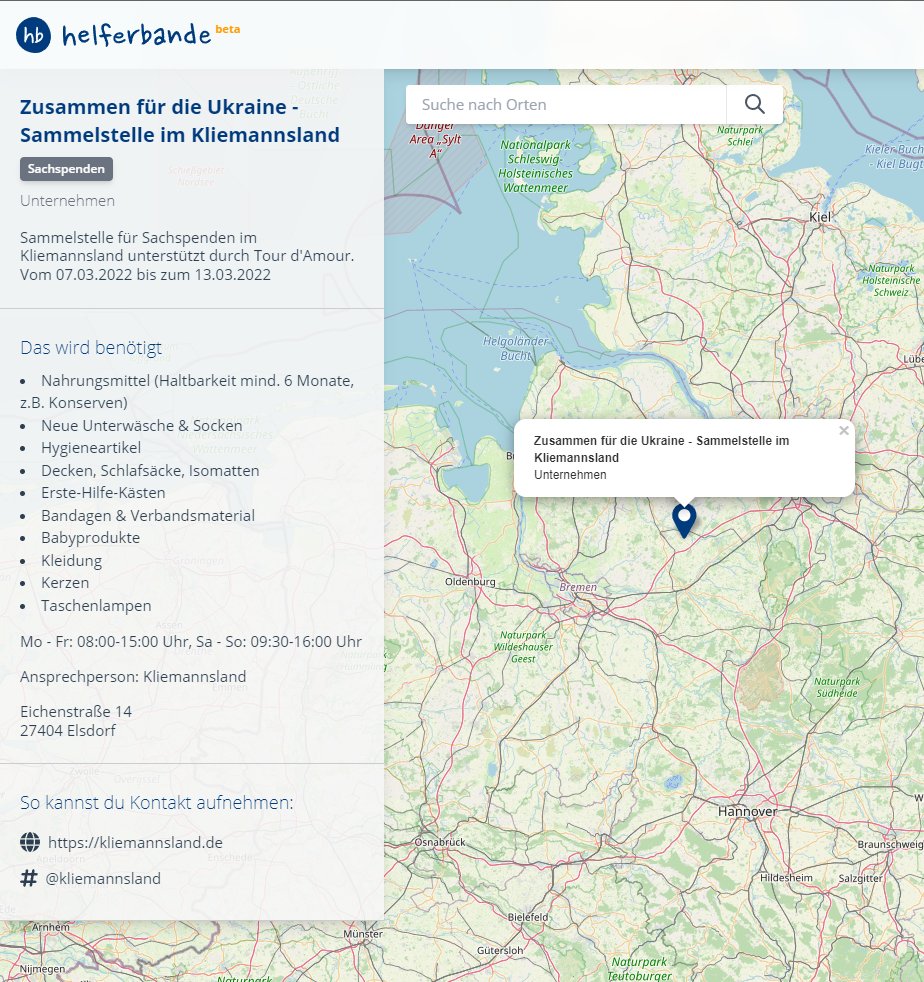Click the beta label next to the logo
The height and width of the screenshot is (982, 924).
[x=225, y=29]
